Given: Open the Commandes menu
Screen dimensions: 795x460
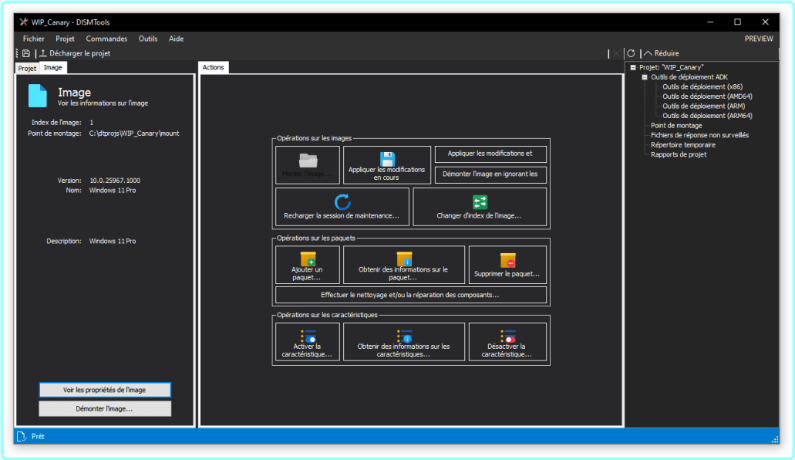Looking at the screenshot, I should [107, 38].
